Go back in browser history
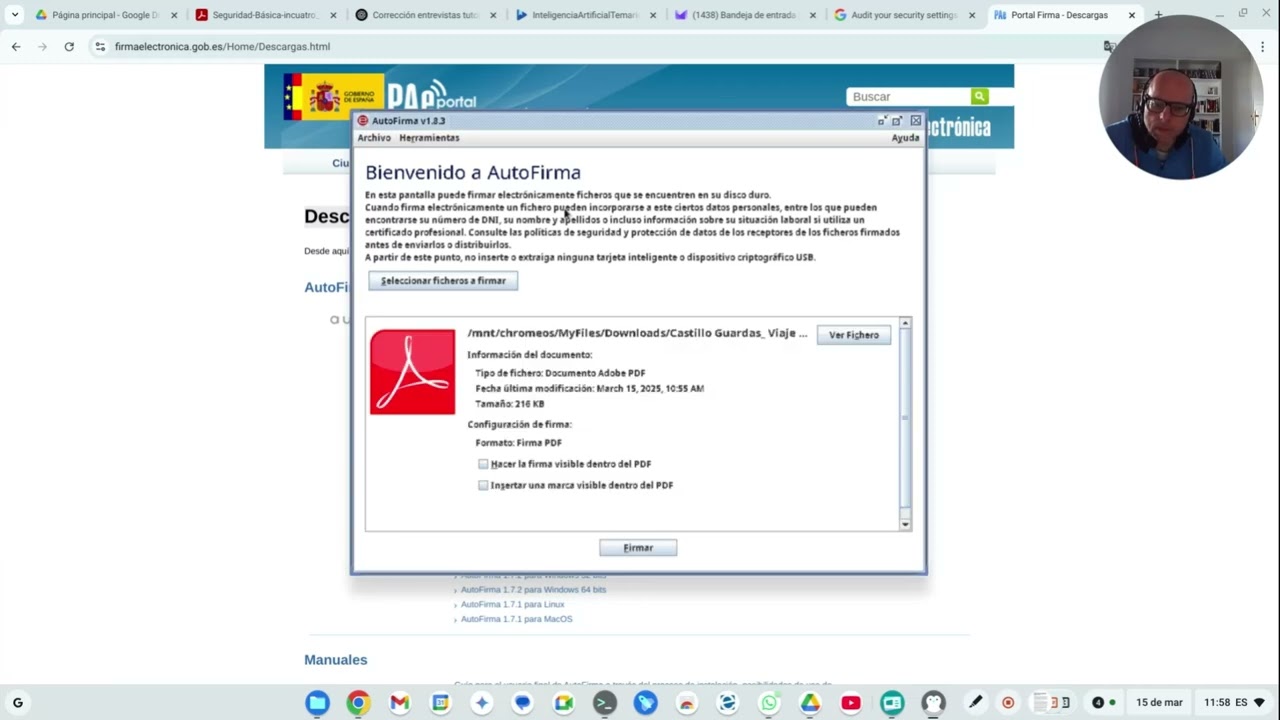1280x720 pixels. [x=16, y=46]
